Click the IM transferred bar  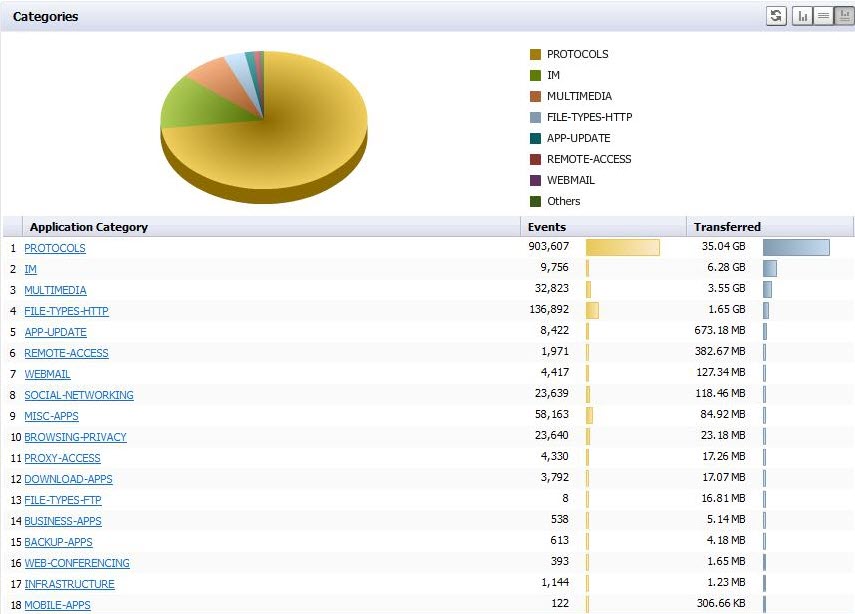pyautogui.click(x=770, y=268)
